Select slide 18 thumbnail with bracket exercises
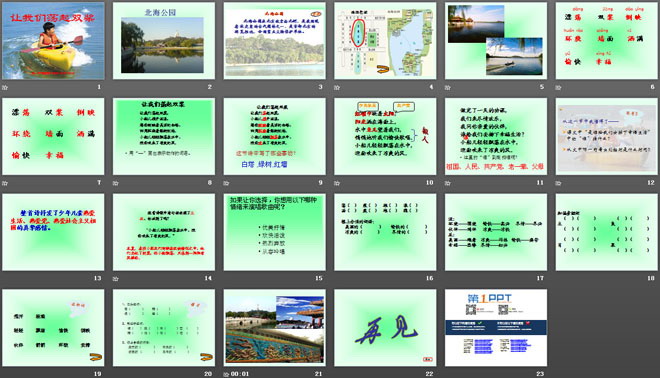This screenshot has height=378, width=660. [x=607, y=232]
